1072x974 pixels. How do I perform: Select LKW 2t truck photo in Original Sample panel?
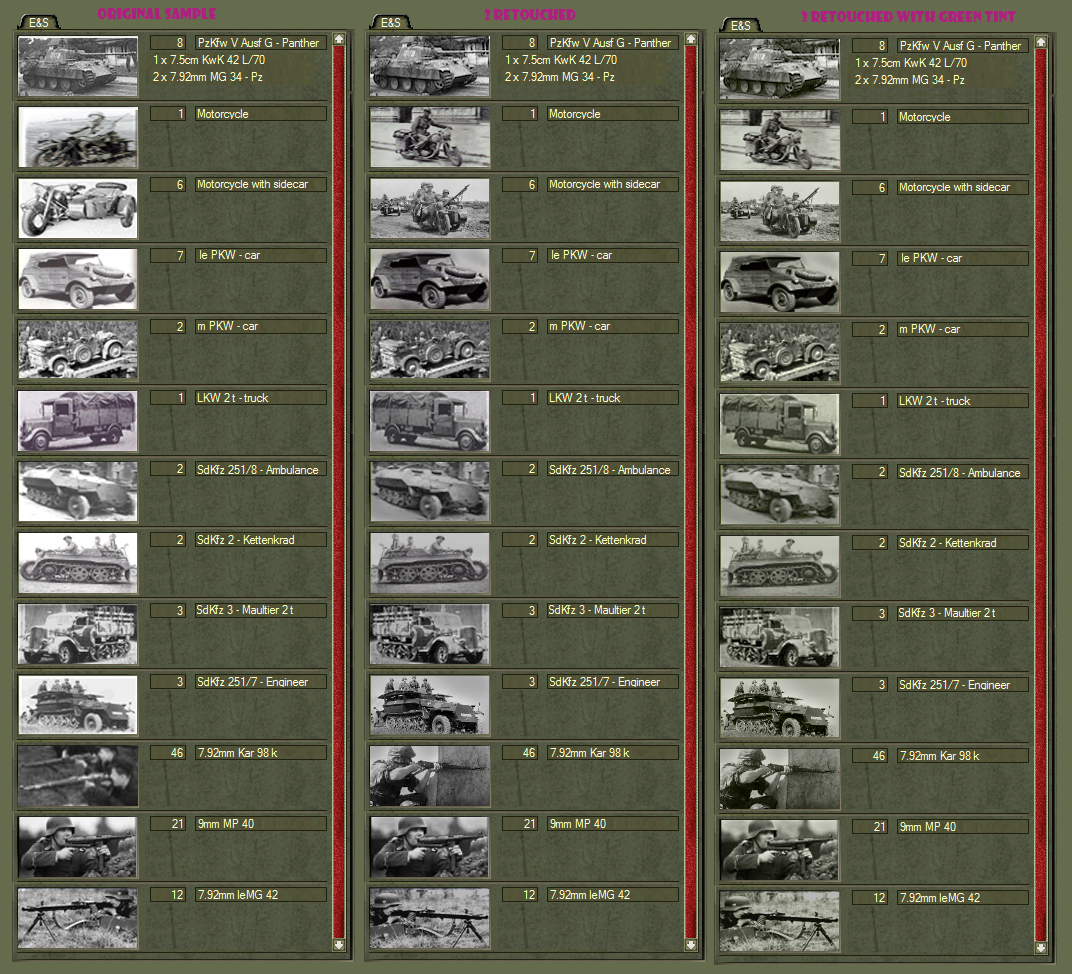coord(78,421)
